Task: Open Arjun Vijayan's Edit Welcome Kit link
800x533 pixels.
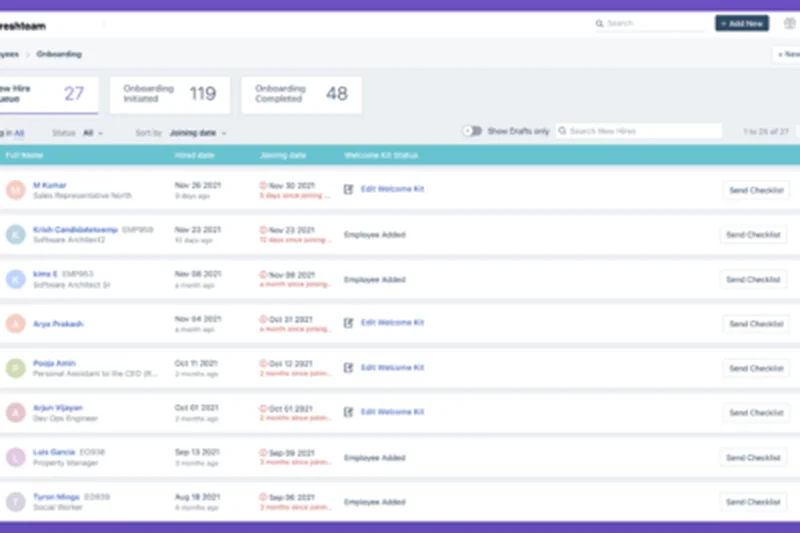Action: tap(392, 412)
